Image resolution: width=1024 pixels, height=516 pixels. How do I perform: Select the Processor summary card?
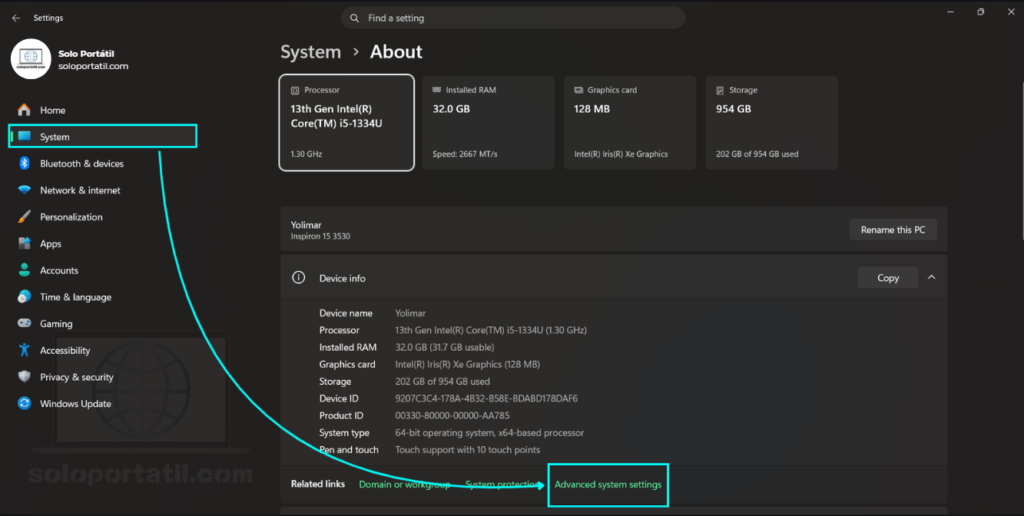(347, 123)
